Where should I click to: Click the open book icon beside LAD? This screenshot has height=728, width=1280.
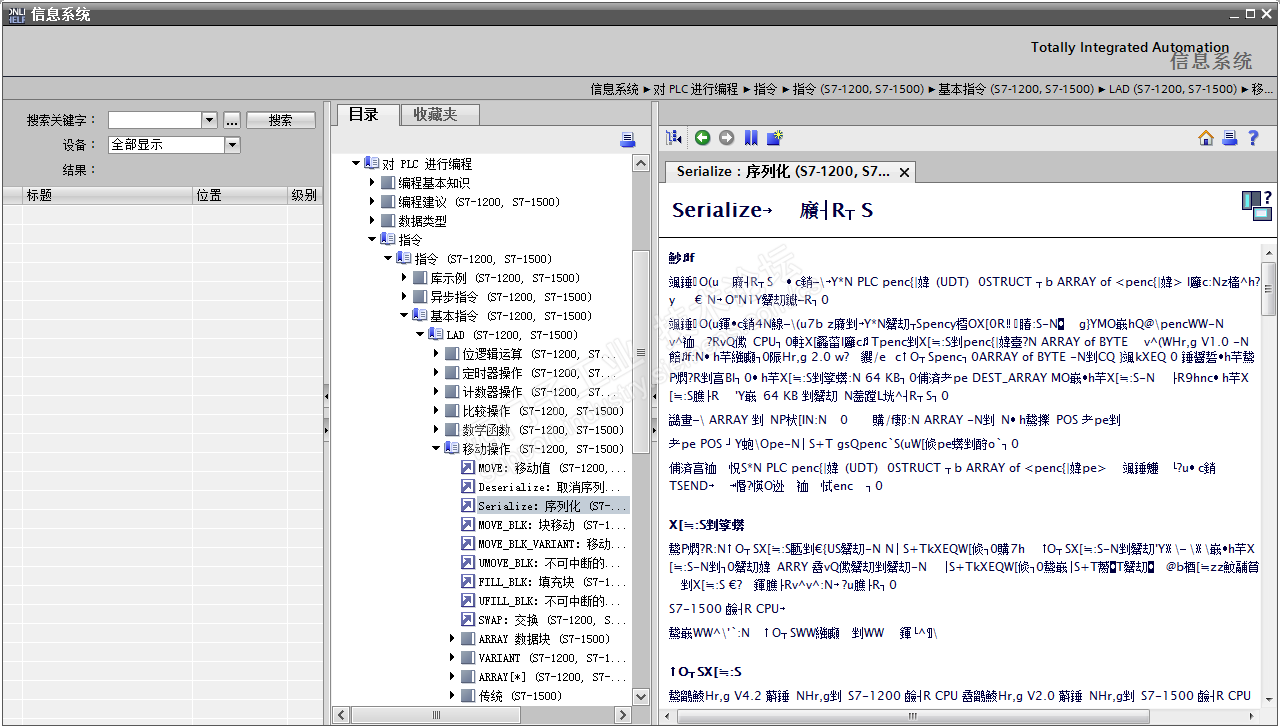tap(435, 335)
